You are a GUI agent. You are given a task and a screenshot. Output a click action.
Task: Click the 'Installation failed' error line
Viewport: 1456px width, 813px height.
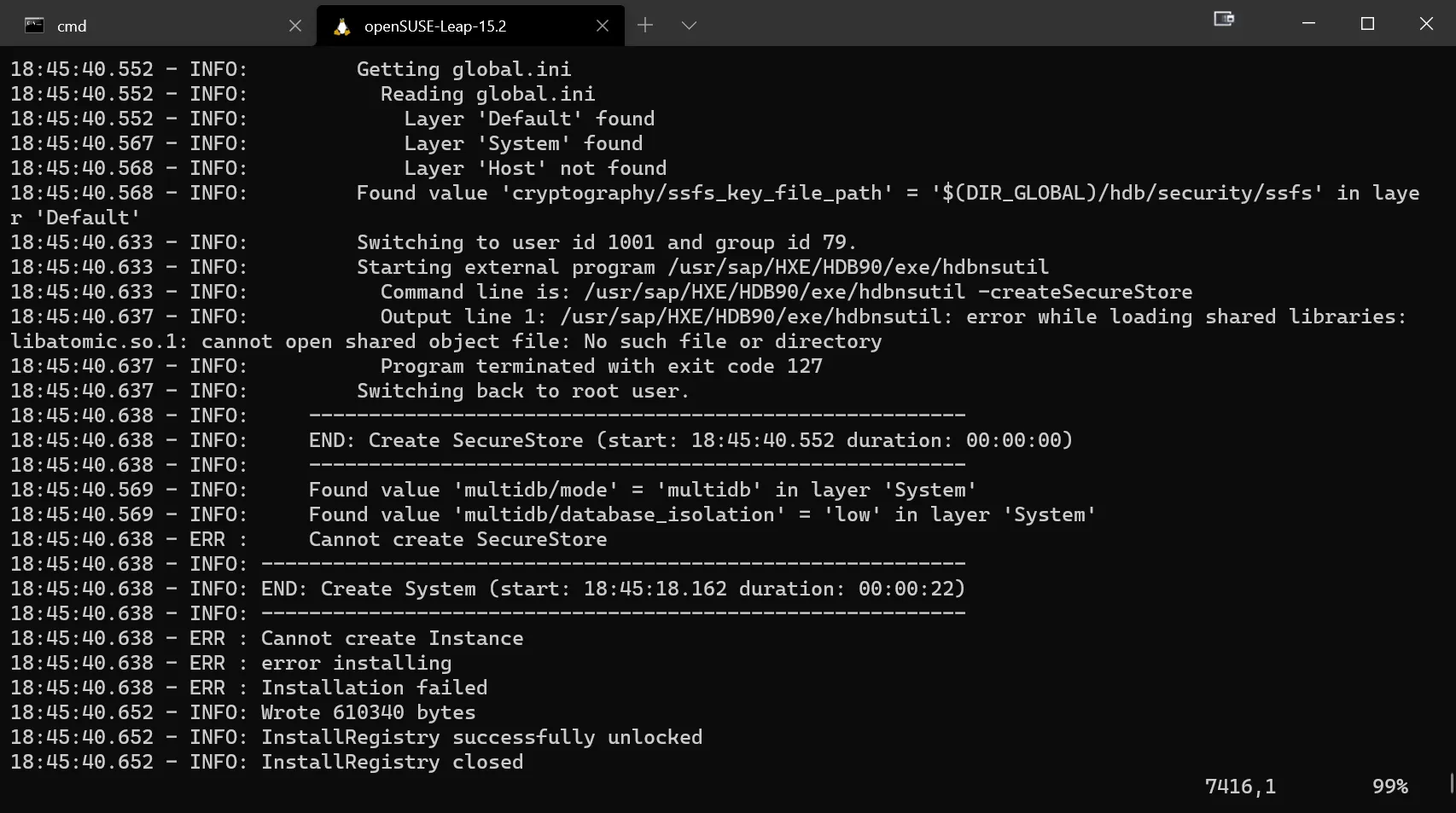point(374,688)
